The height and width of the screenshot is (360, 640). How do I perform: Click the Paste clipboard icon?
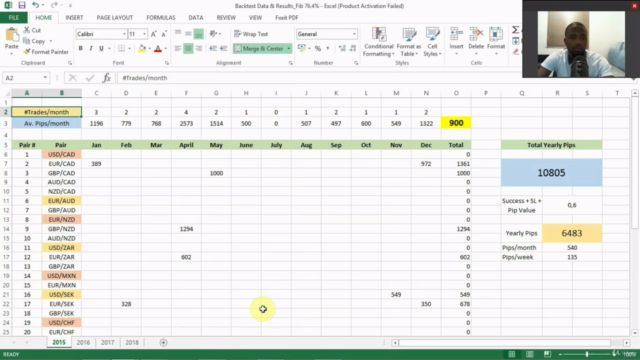(x=12, y=36)
